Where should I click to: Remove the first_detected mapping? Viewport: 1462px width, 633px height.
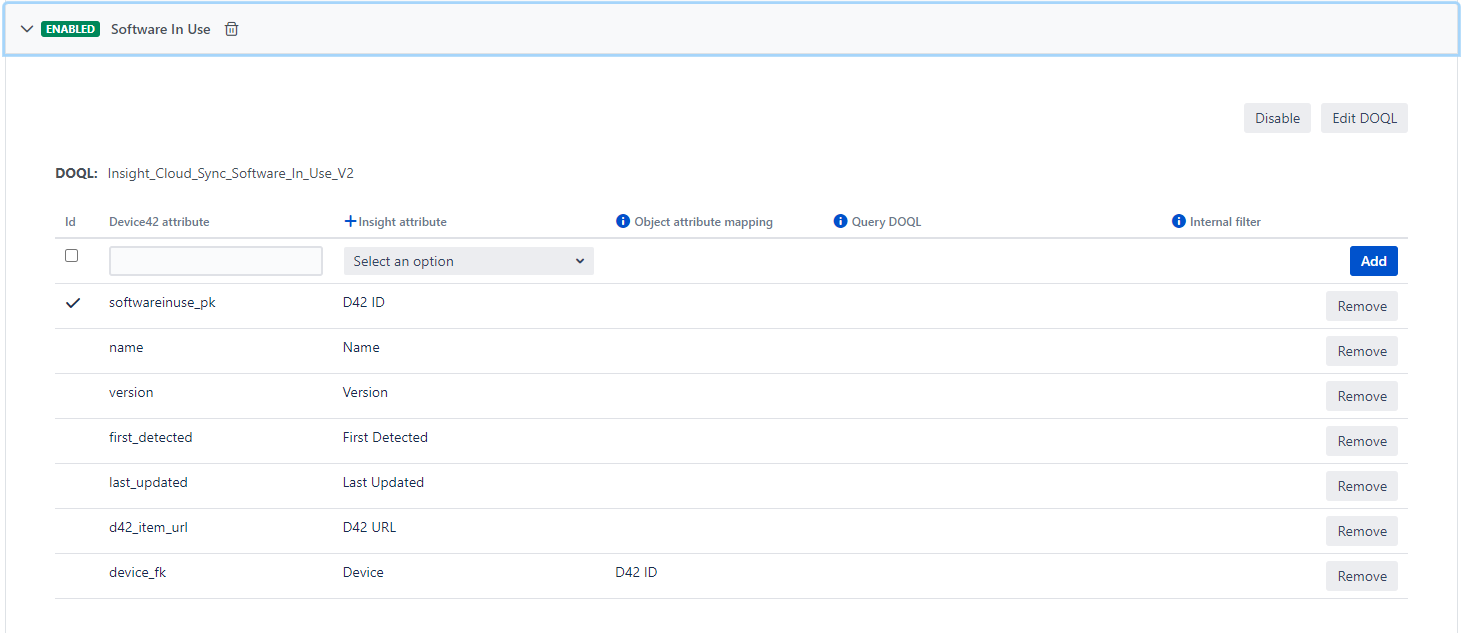tap(1361, 441)
